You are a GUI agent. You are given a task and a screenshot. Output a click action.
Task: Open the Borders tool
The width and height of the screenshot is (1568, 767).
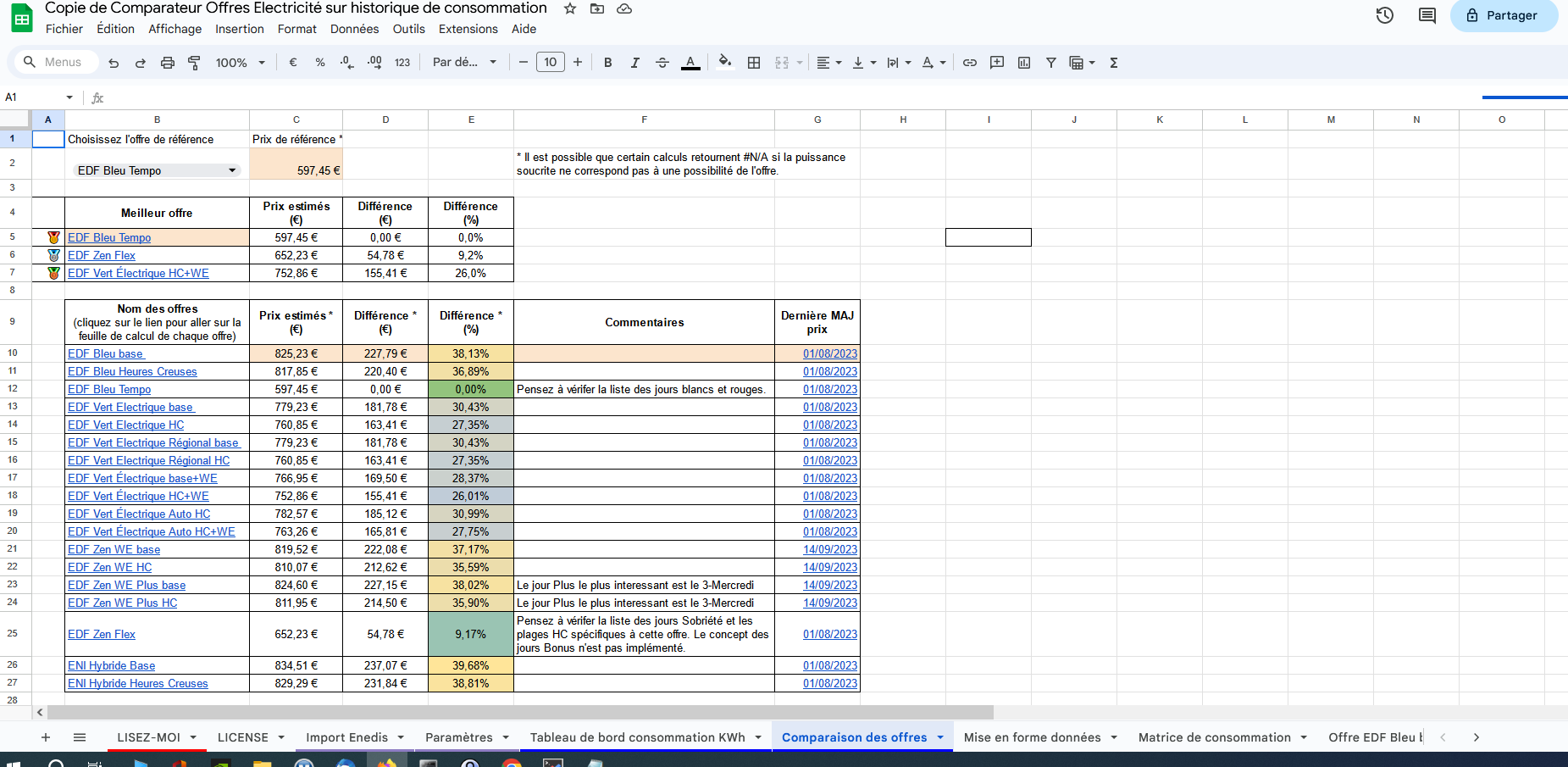point(754,63)
